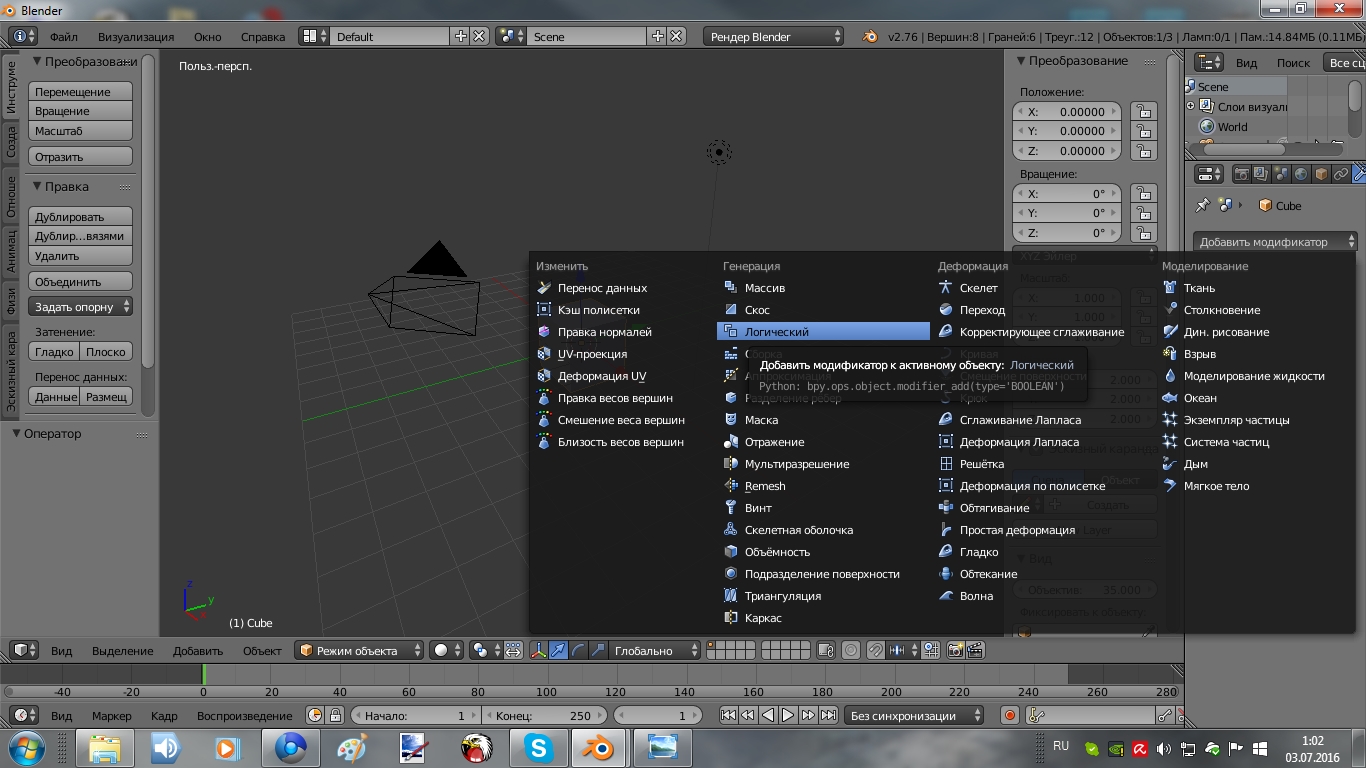Open the 'Справка' help menu
1366x768 pixels.
[263, 36]
